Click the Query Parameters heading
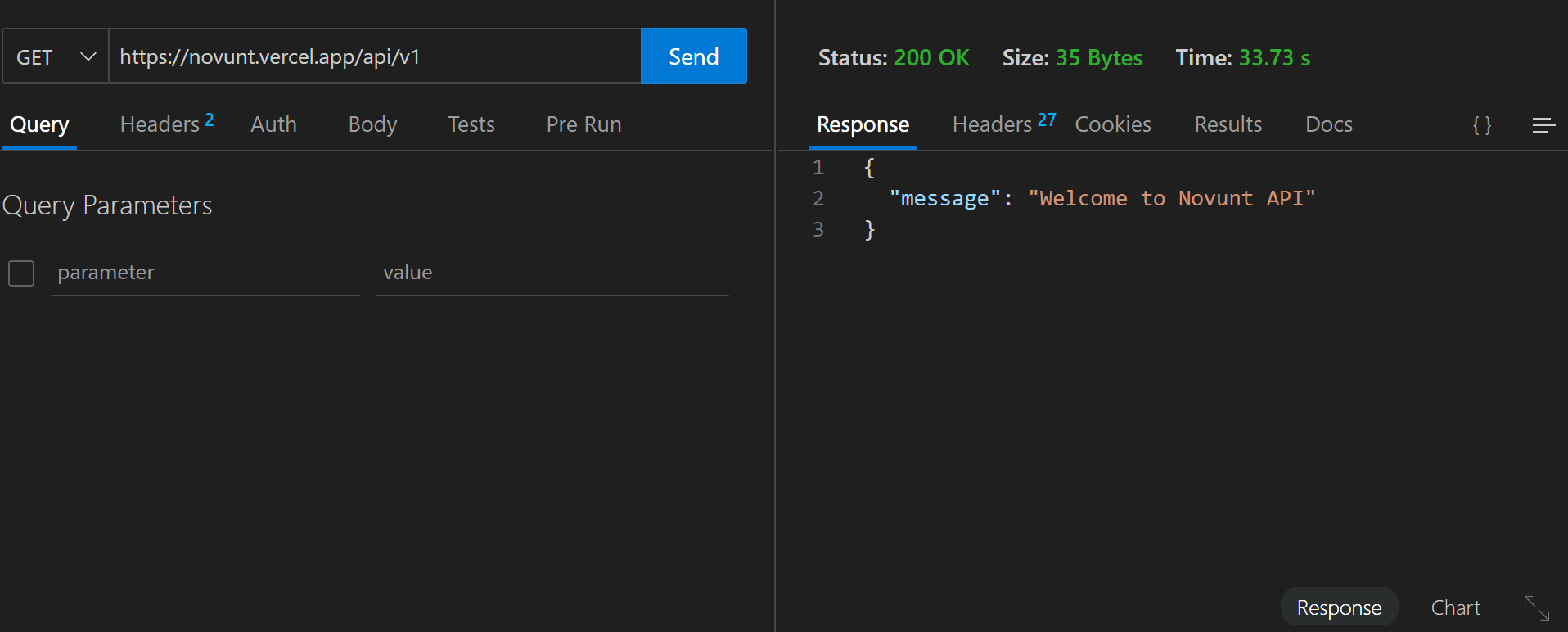This screenshot has width=1568, height=632. pyautogui.click(x=107, y=205)
